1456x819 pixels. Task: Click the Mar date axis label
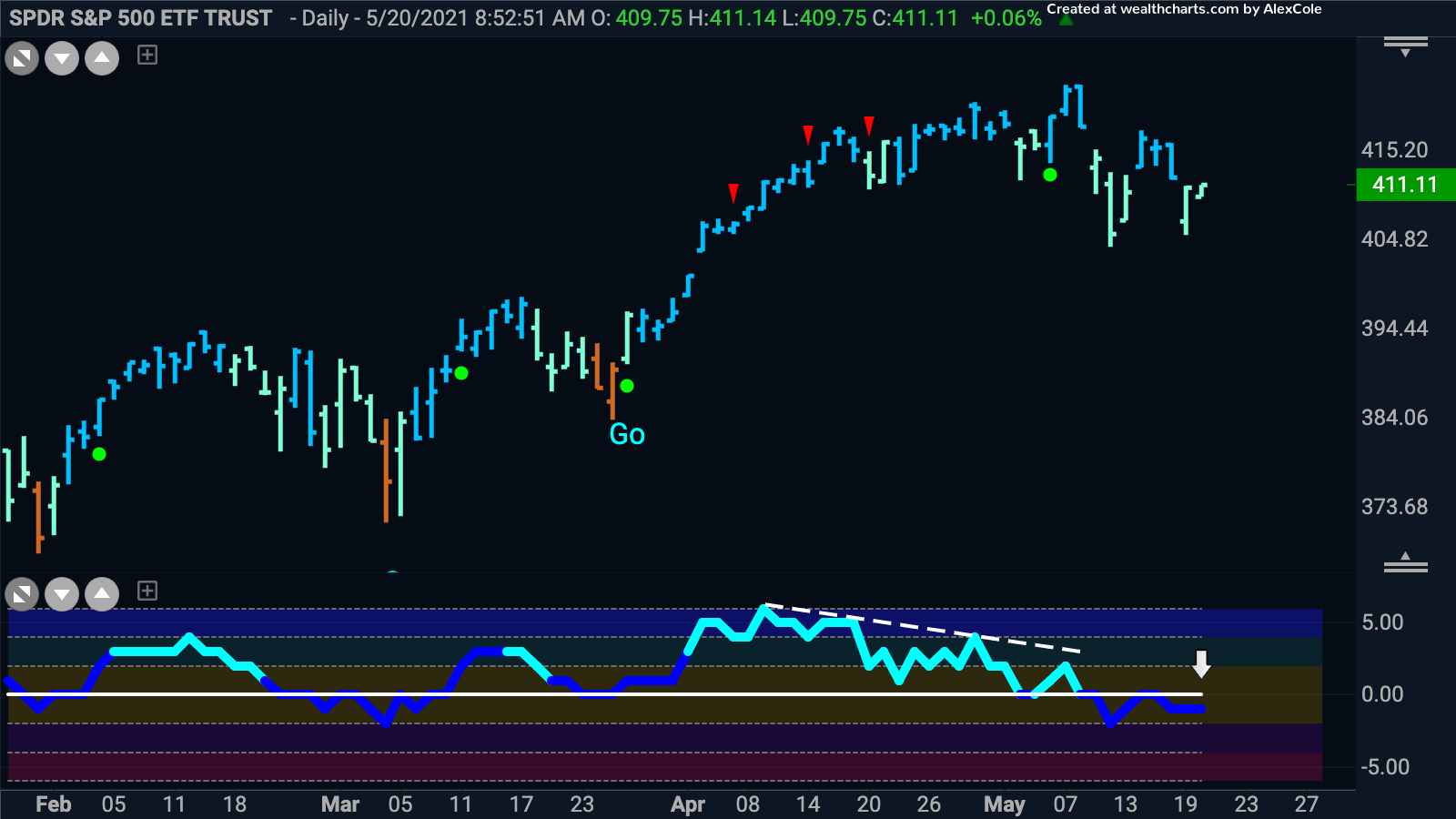[340, 804]
